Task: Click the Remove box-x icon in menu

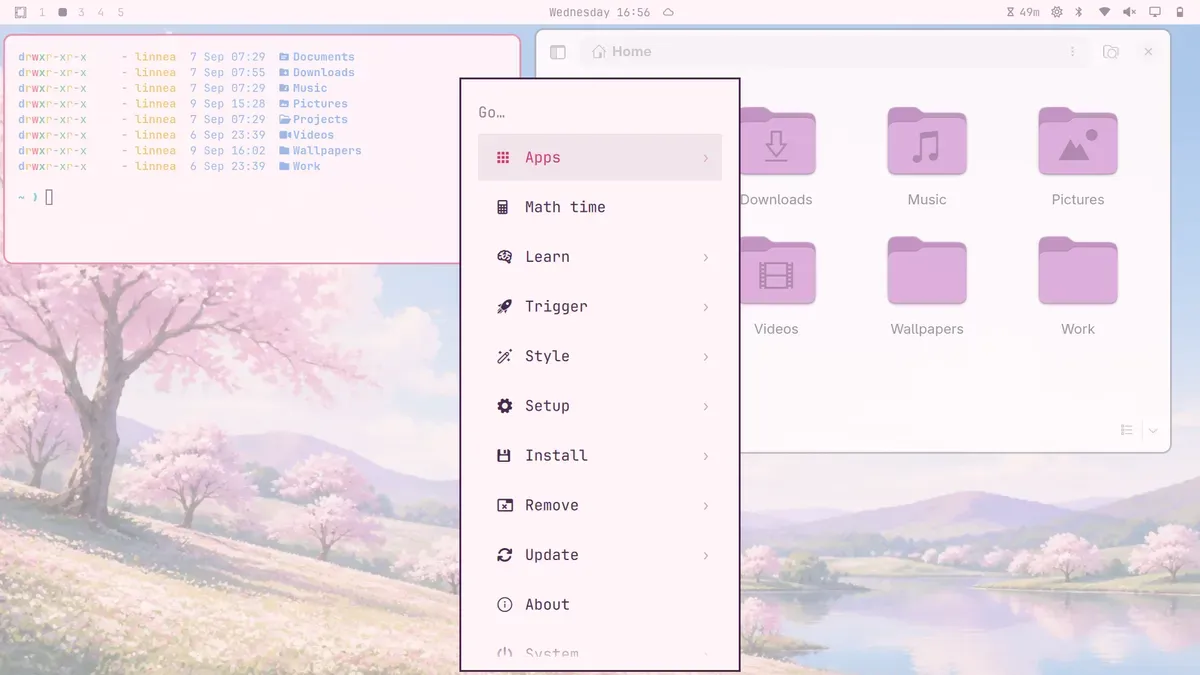Action: [x=505, y=505]
